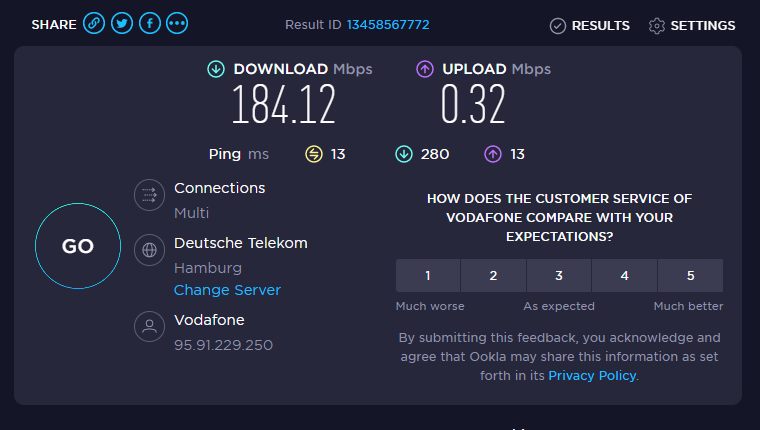Image resolution: width=760 pixels, height=430 pixels.
Task: Click Change Server link
Action: coord(227,290)
